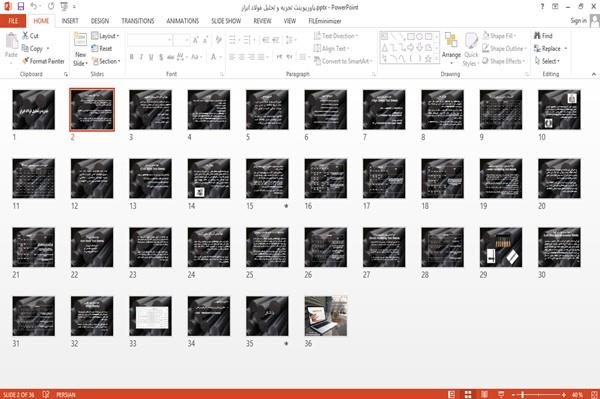Click Format Painter brush
This screenshot has height=399, width=600.
(x=43, y=61)
